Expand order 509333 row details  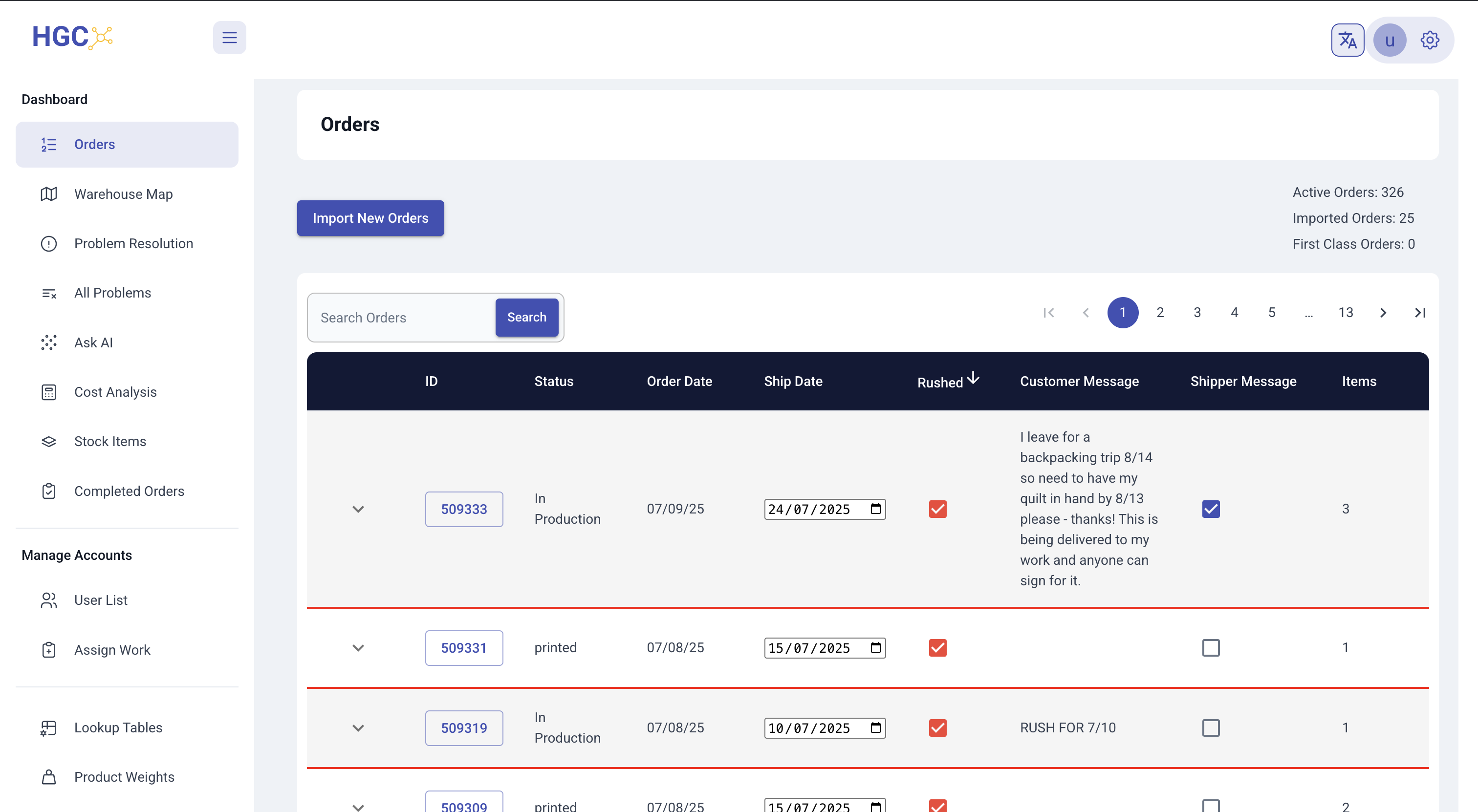pyautogui.click(x=358, y=509)
